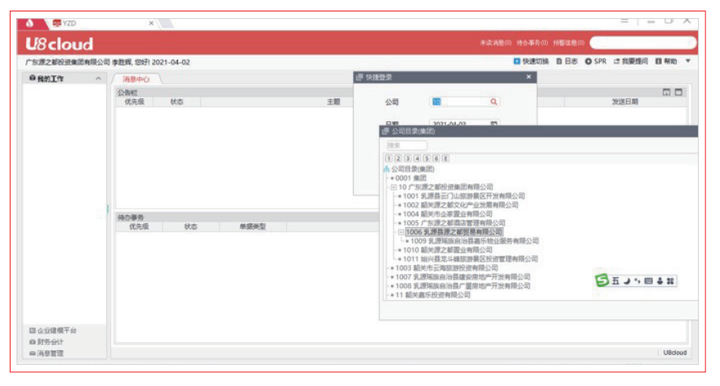The image size is (720, 386).
Task: Click the 五 input mode icon
Action: click(615, 281)
